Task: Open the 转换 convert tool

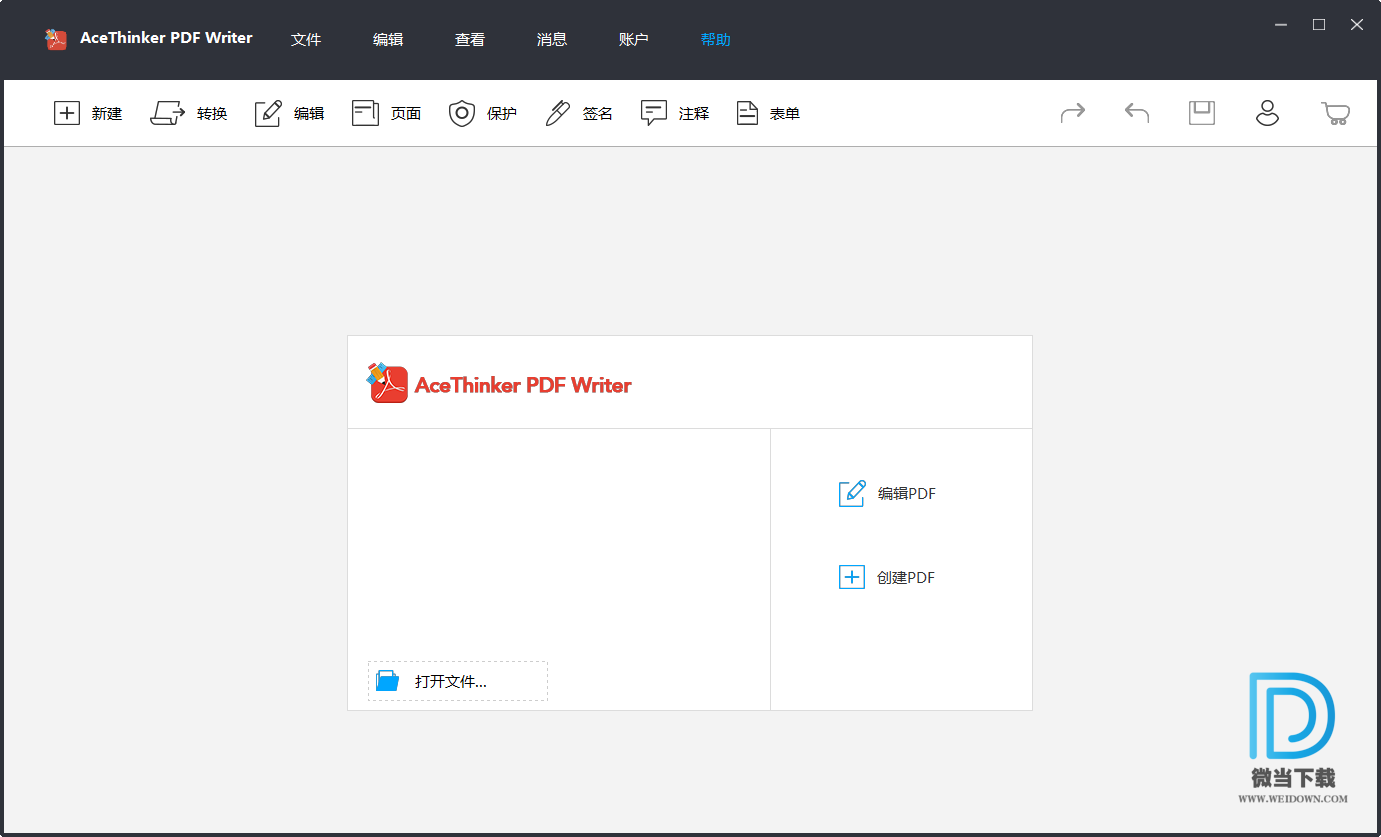Action: pos(189,113)
